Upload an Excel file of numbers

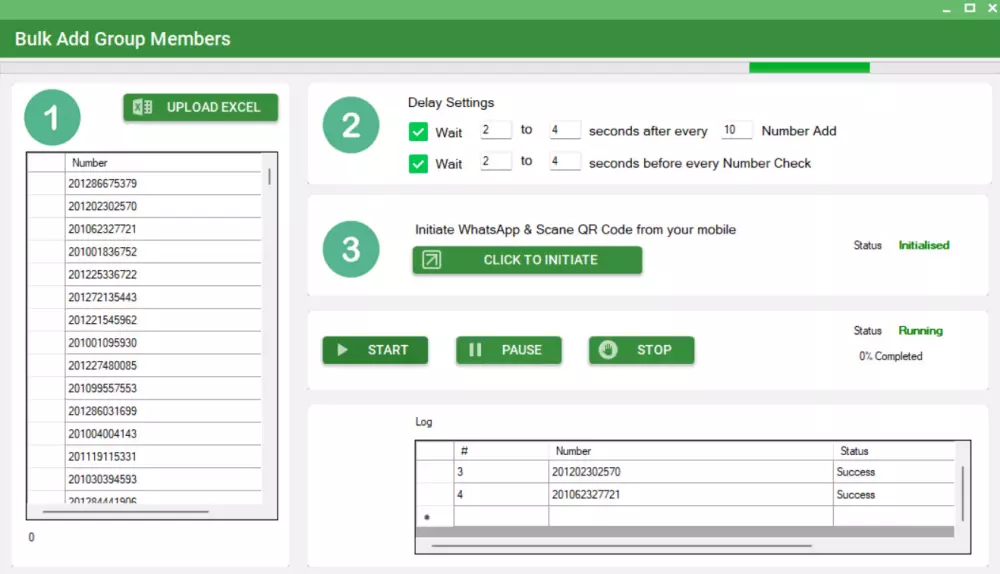tap(201, 107)
